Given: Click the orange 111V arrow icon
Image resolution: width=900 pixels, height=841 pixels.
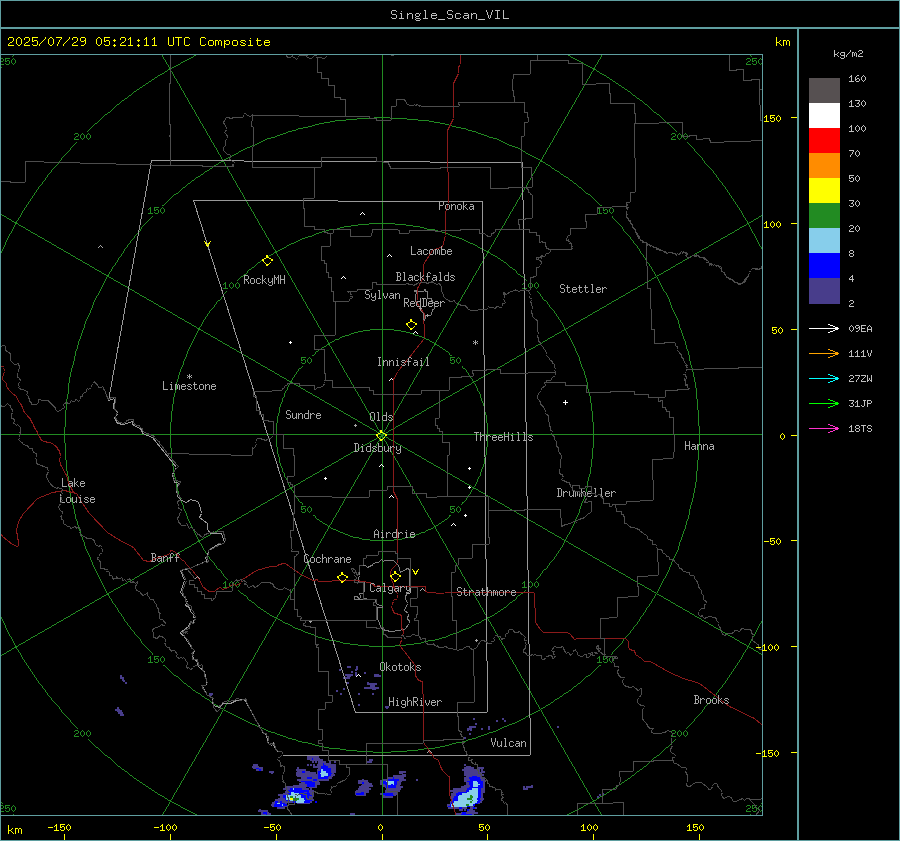Looking at the screenshot, I should click(824, 354).
